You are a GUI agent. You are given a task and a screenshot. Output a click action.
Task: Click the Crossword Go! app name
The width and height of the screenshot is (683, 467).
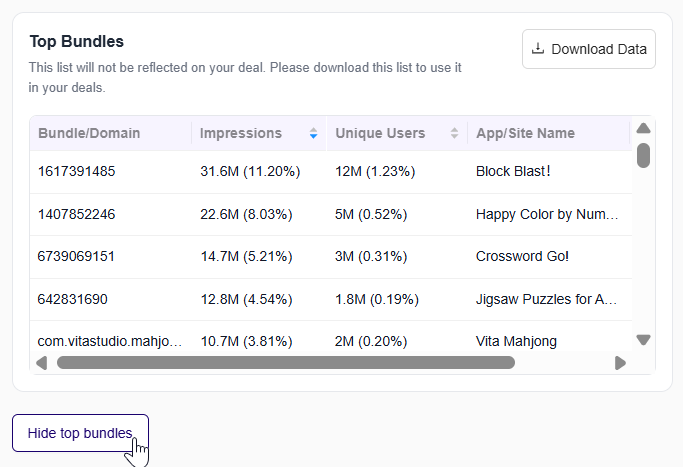[x=522, y=257]
